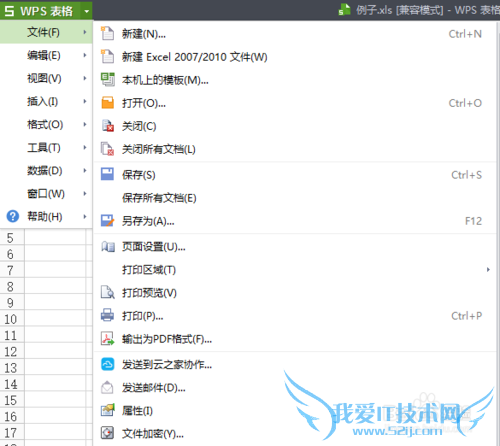Viewport: 500px width, 446px height.
Task: Click the 例子.xls title bar file icon
Action: [344, 10]
